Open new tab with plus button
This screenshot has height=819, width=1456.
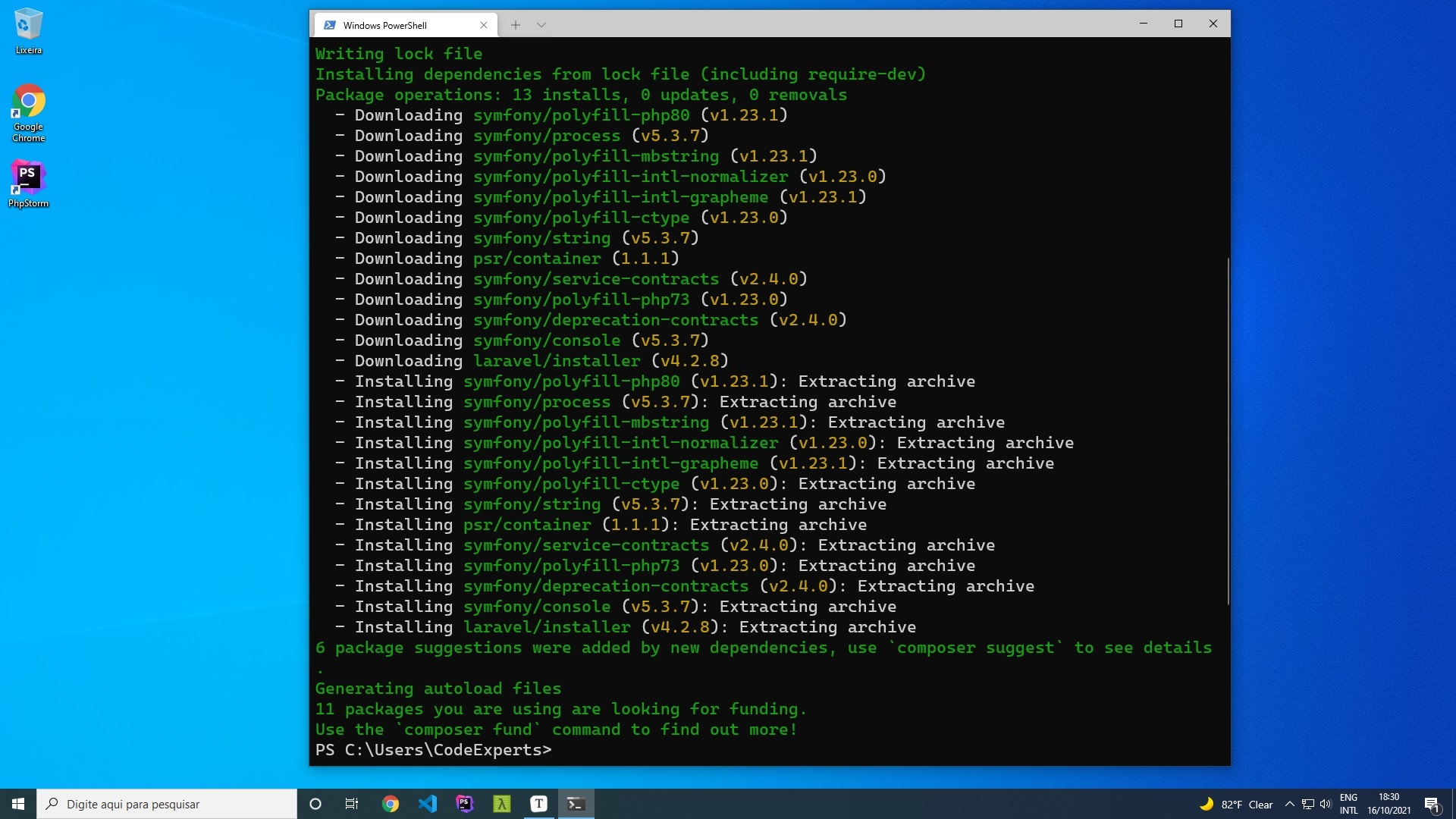click(515, 25)
